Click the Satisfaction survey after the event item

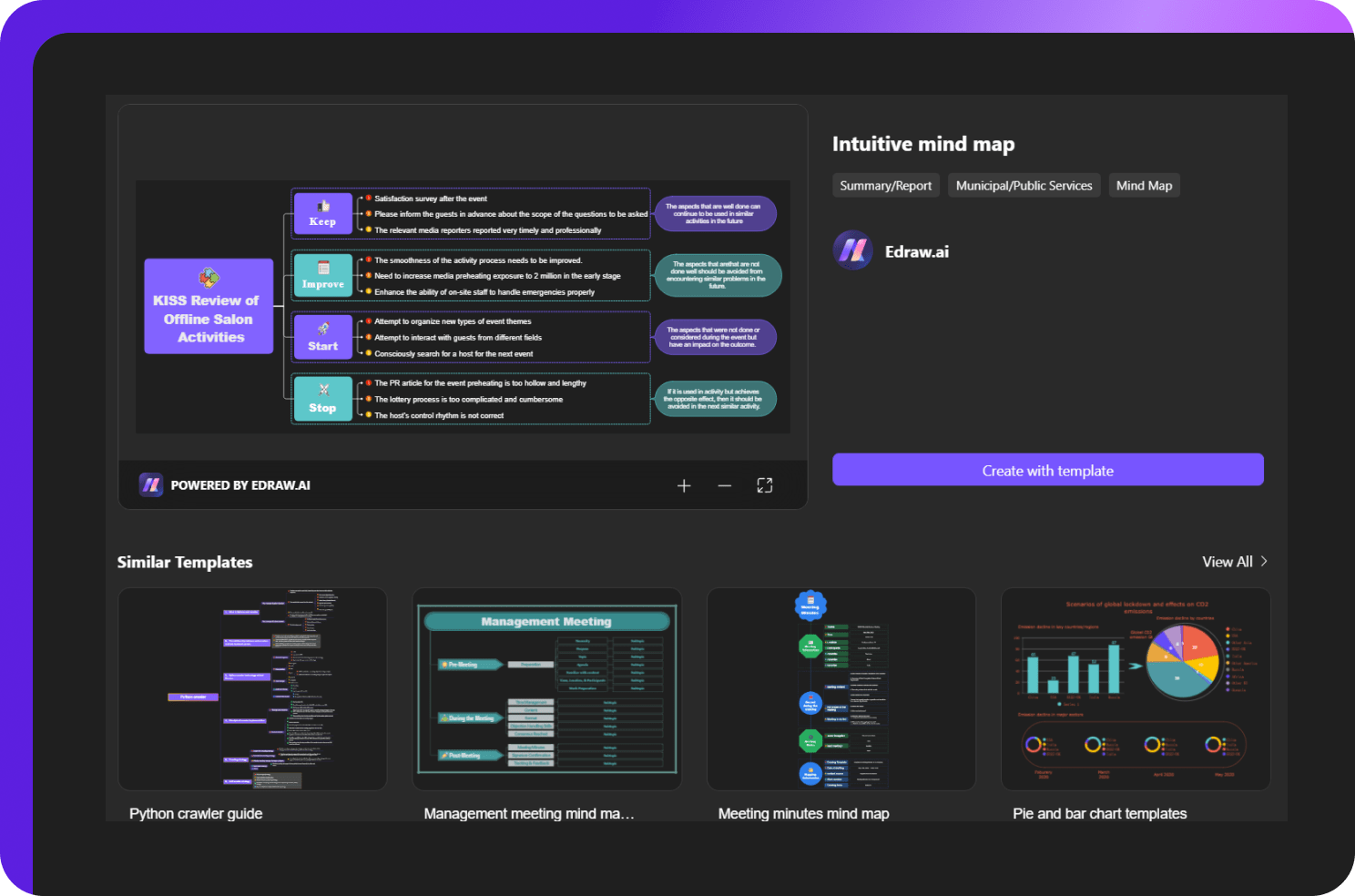click(x=431, y=199)
